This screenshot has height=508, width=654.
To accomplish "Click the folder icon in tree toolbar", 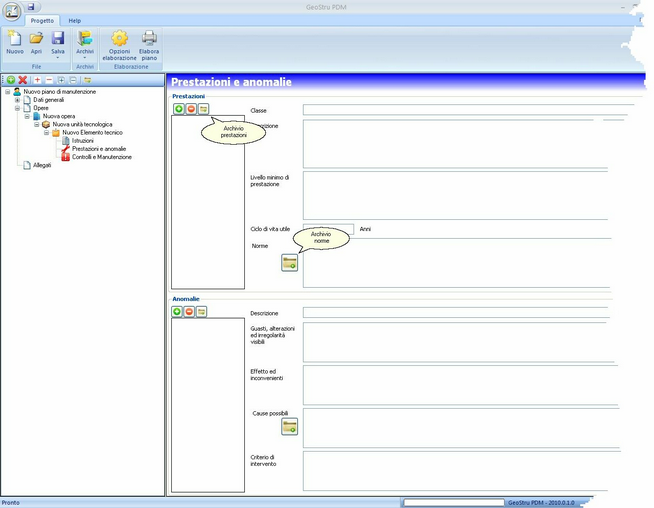I will (88, 80).
